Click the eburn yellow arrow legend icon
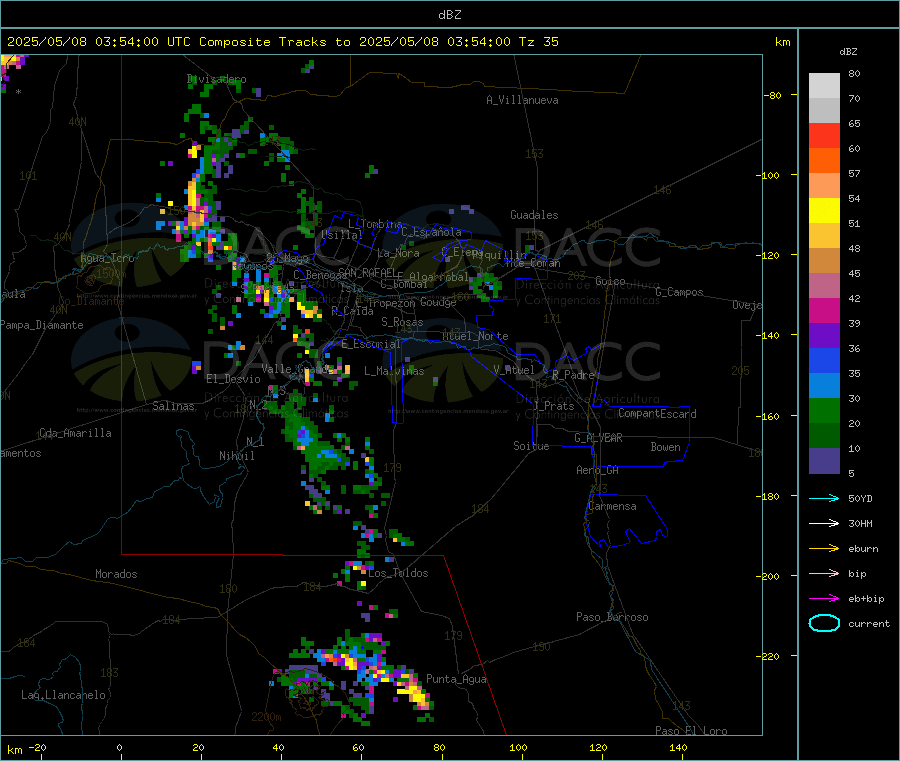 (x=824, y=549)
